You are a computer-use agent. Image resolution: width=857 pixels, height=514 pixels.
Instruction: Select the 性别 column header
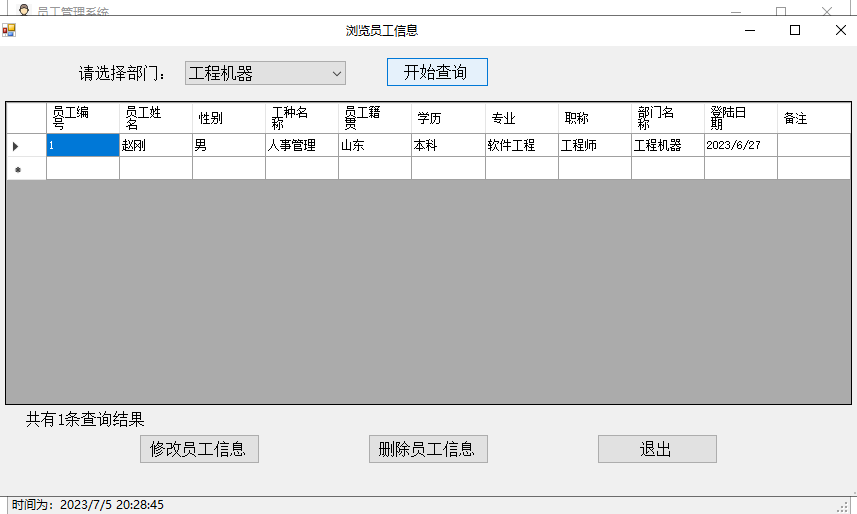228,118
